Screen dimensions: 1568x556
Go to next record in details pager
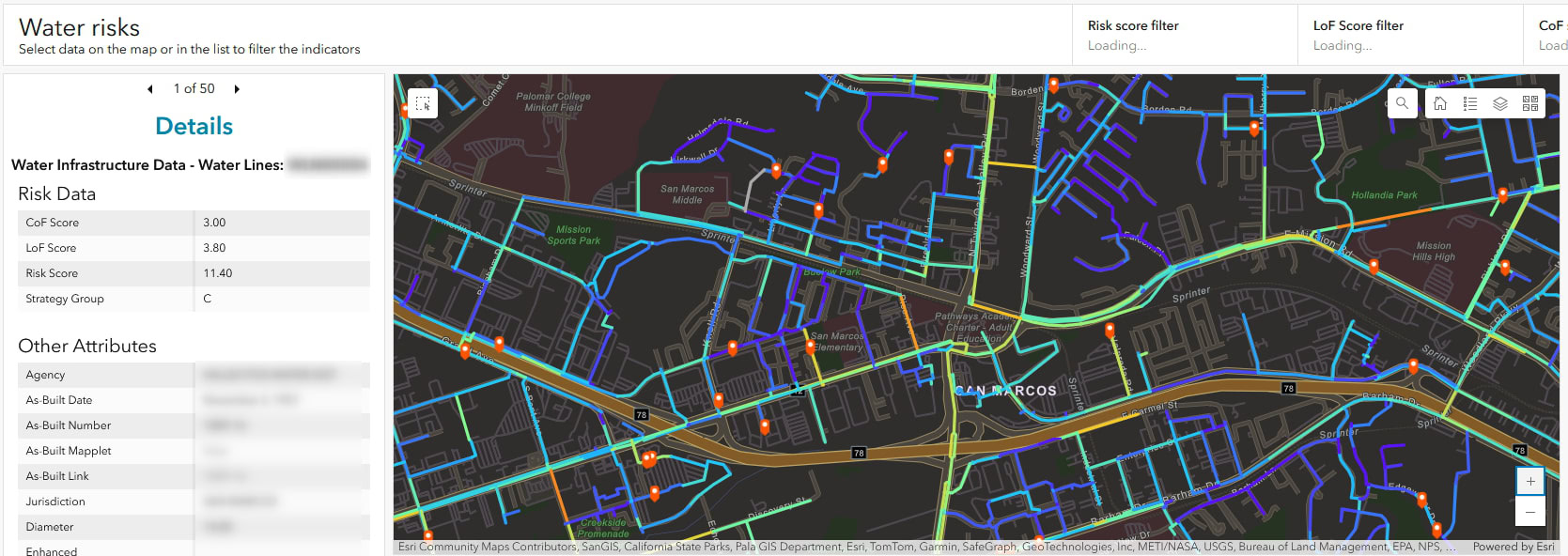[x=237, y=89]
